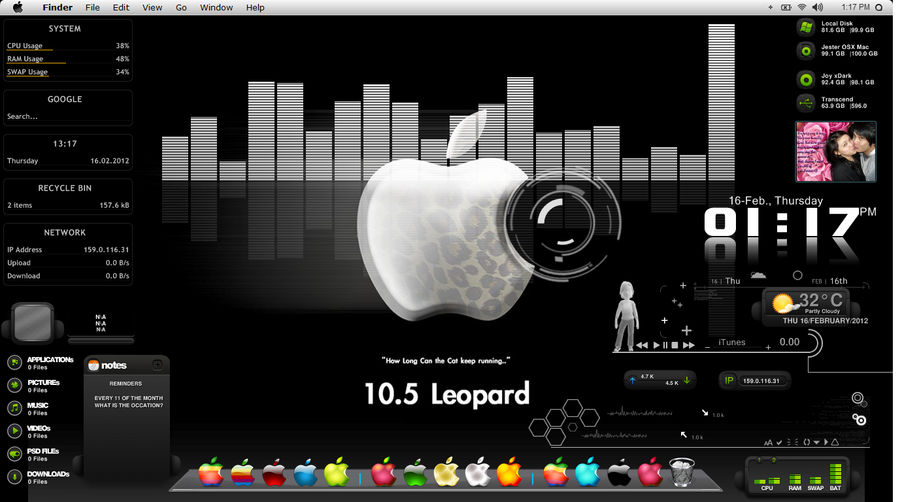The height and width of the screenshot is (502, 900).
Task: Launch the cyan apple dock icon
Action: coord(587,472)
